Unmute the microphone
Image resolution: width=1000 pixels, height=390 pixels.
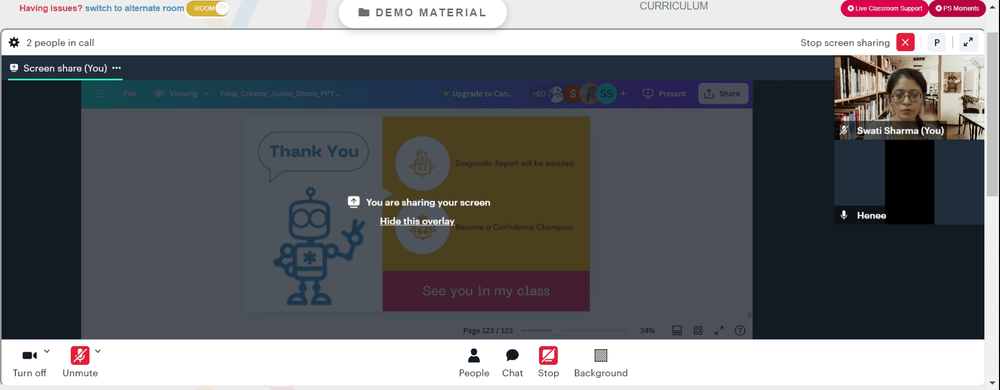80,363
